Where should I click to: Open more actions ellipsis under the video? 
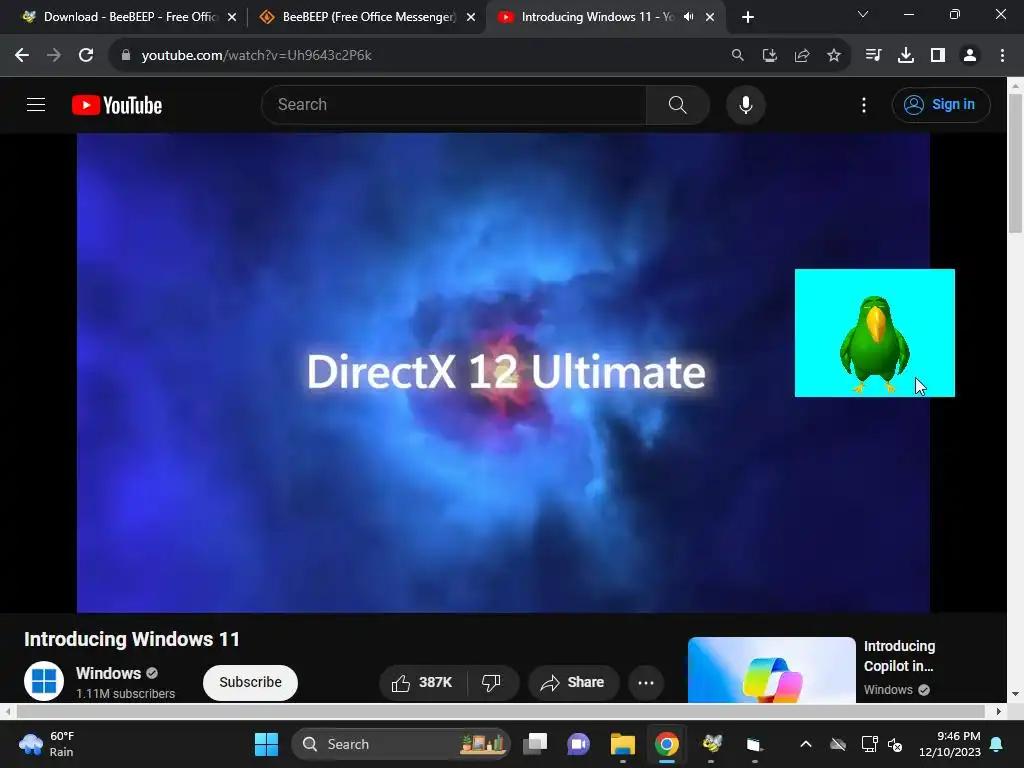click(x=646, y=682)
